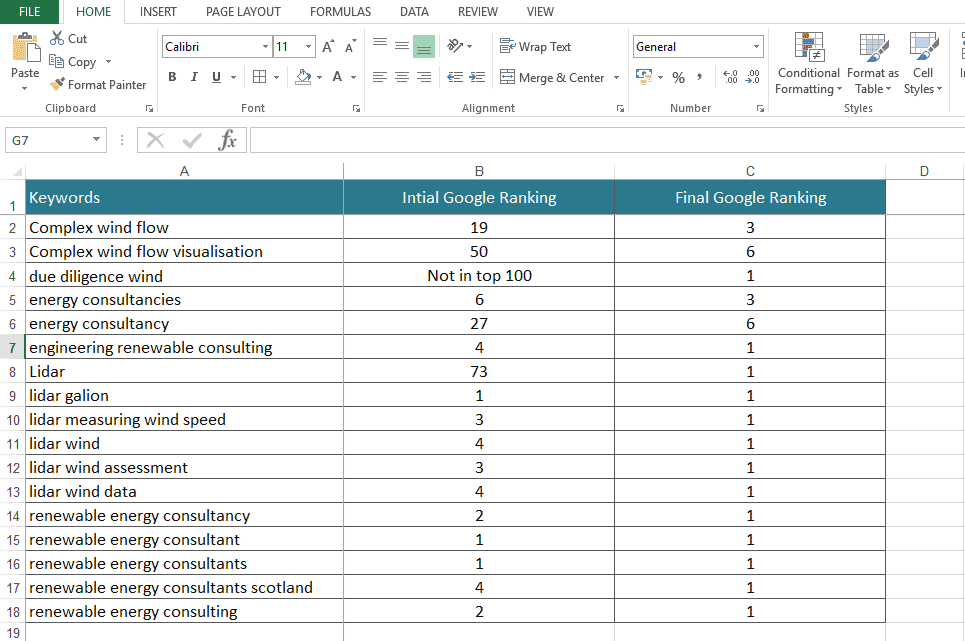Click the Cut scissors icon
The image size is (965, 641).
pyautogui.click(x=57, y=38)
